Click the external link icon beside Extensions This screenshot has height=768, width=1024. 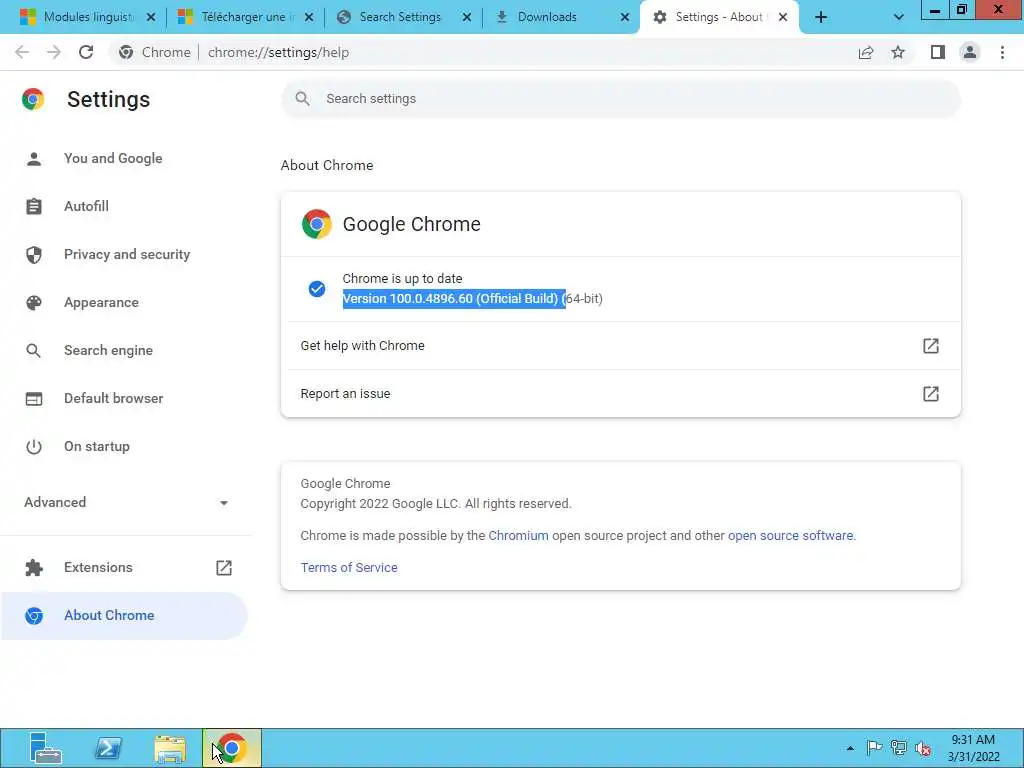coord(224,568)
